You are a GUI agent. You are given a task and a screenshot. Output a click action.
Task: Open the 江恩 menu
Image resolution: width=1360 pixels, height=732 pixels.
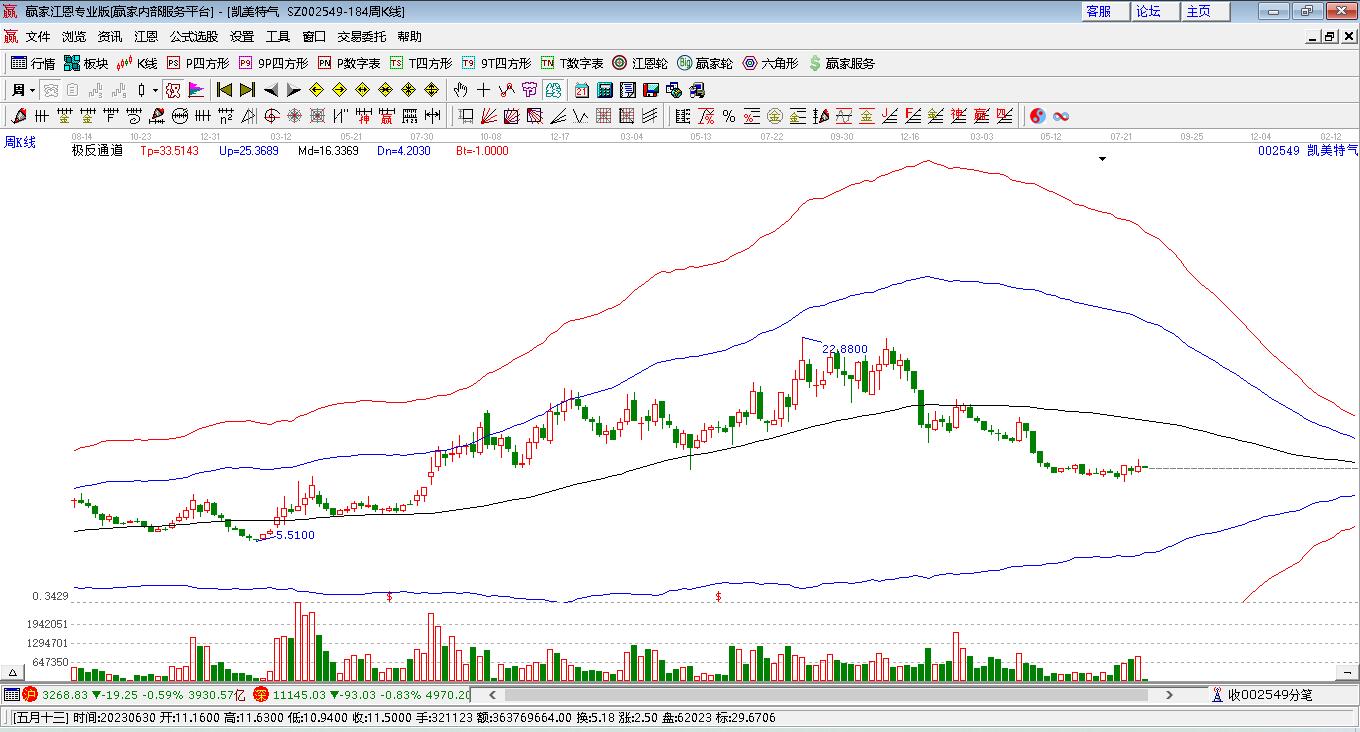[146, 37]
